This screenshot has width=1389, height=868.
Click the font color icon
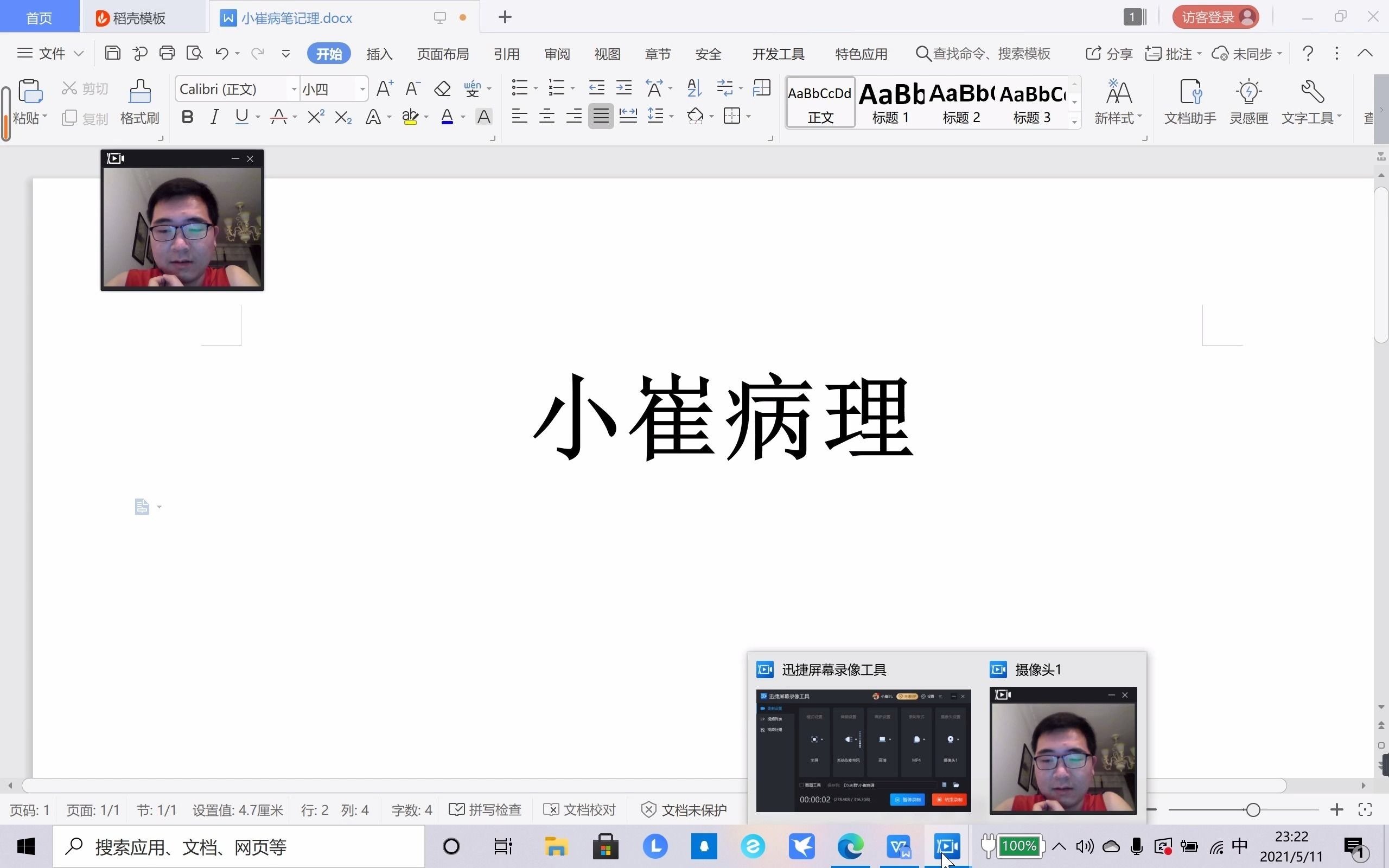[447, 117]
